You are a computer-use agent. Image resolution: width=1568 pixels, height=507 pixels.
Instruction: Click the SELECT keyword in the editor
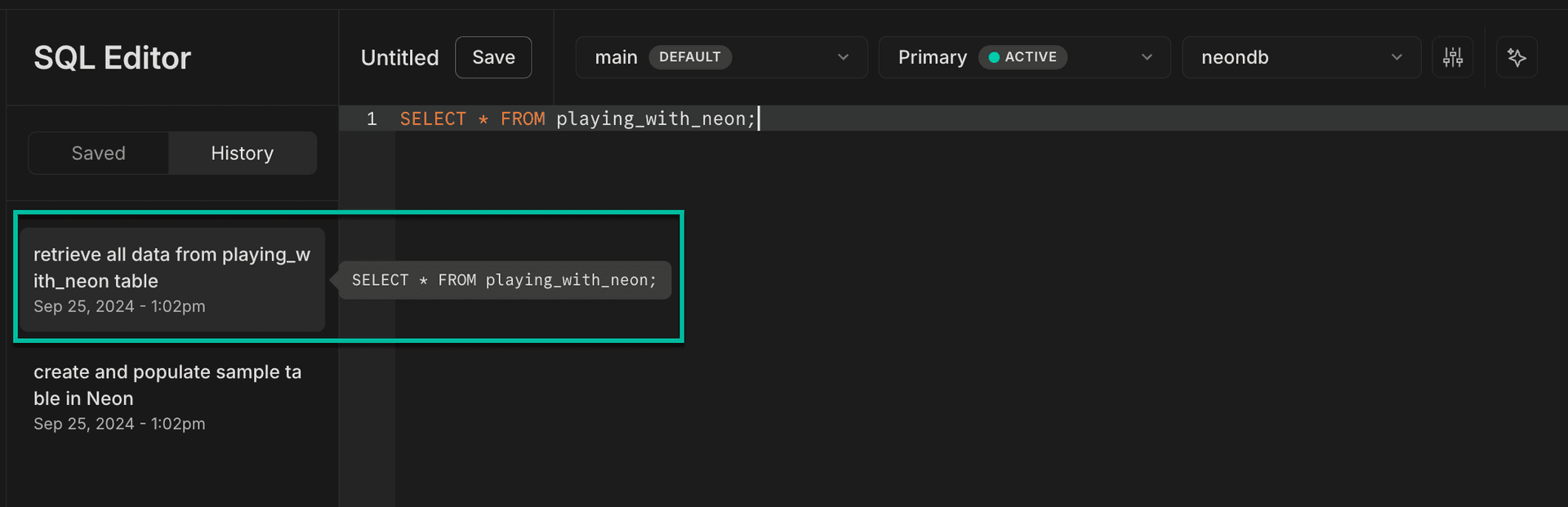point(433,119)
